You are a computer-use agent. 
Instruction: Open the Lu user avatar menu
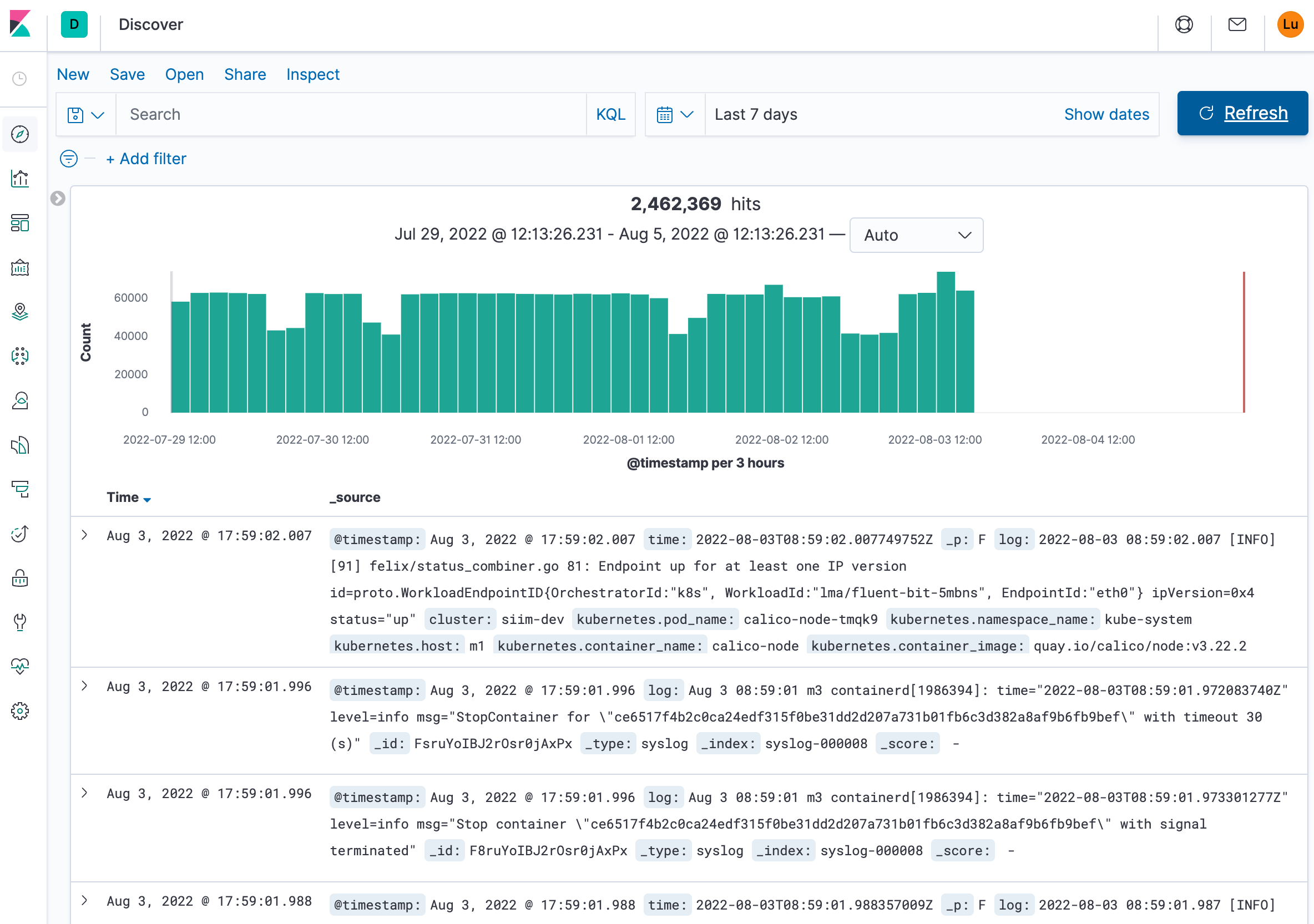pos(1290,24)
